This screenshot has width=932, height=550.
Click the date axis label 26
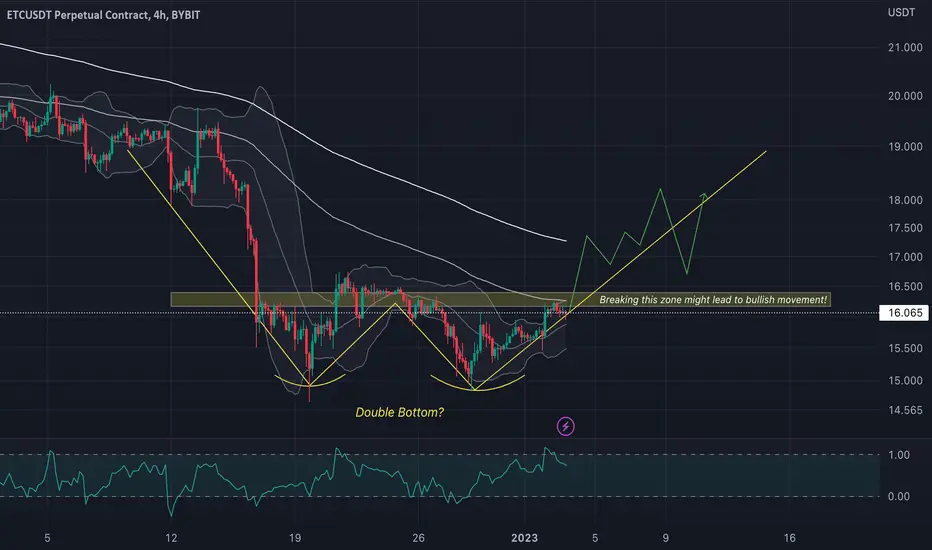(418, 538)
